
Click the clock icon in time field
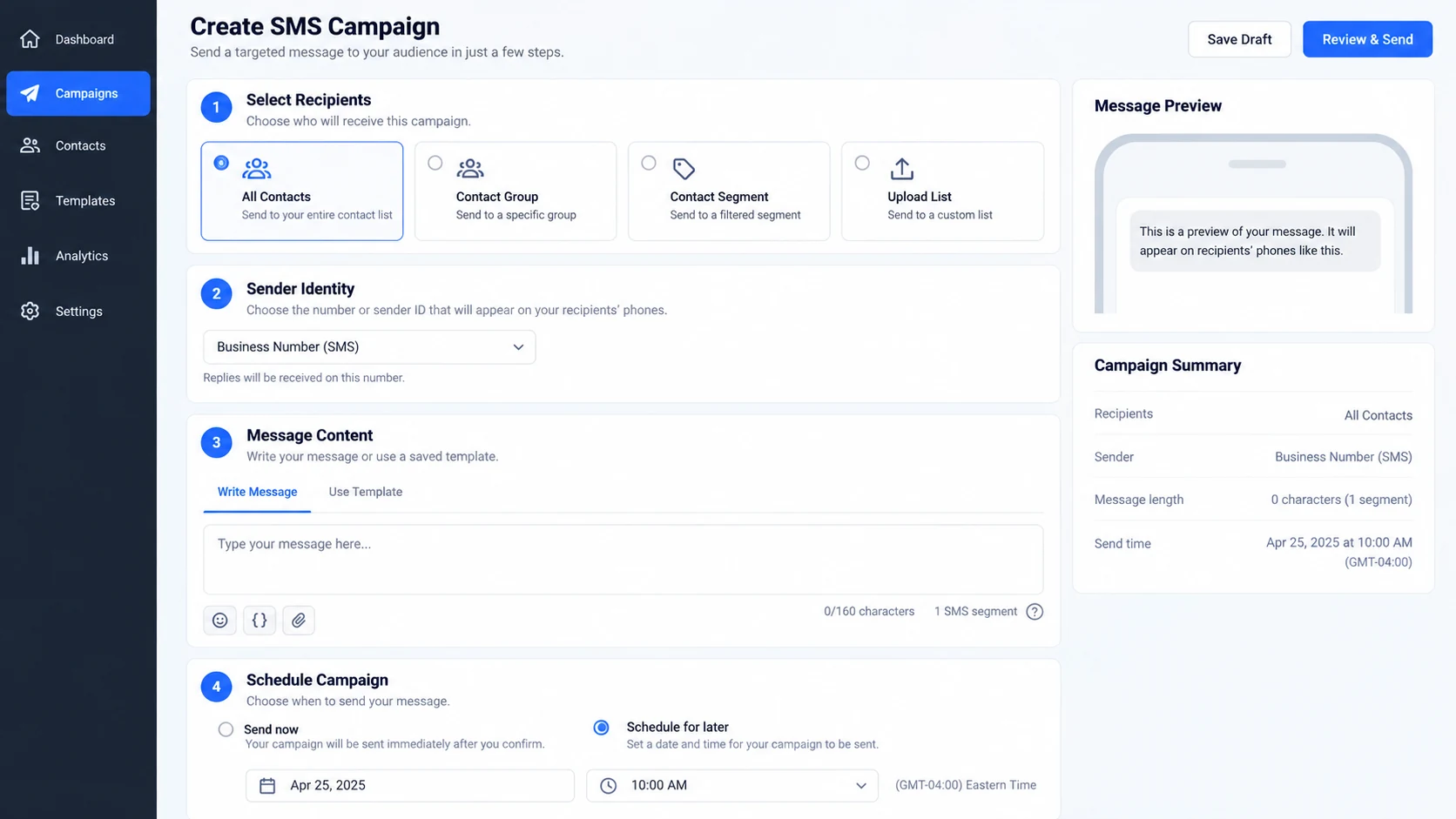(609, 785)
